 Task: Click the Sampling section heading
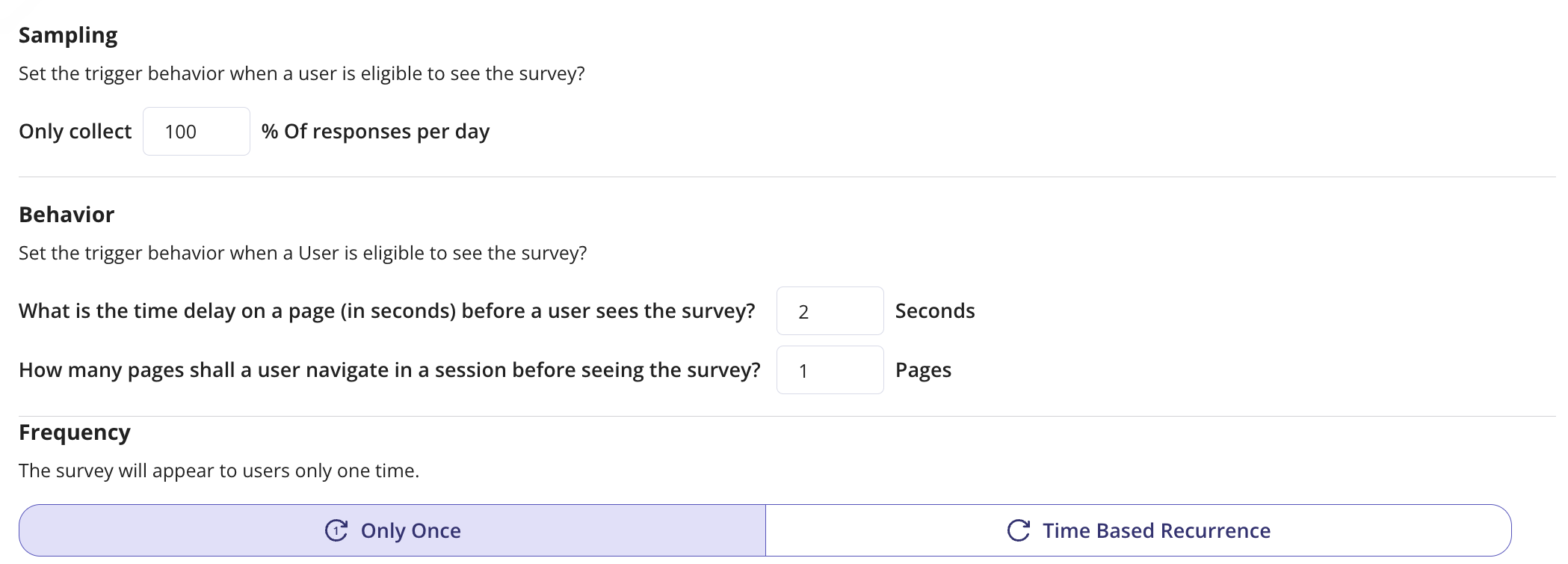pos(68,35)
